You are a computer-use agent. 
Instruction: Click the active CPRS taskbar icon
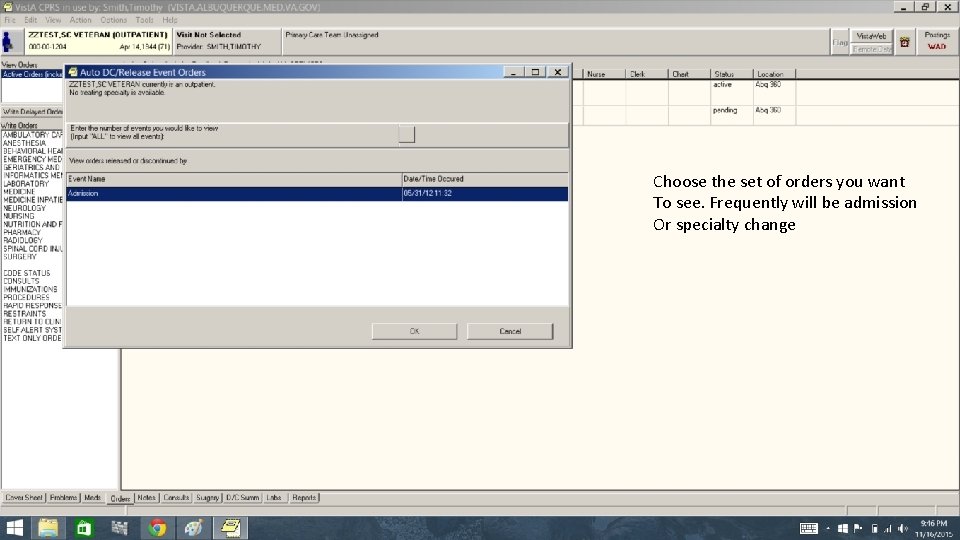(231, 528)
